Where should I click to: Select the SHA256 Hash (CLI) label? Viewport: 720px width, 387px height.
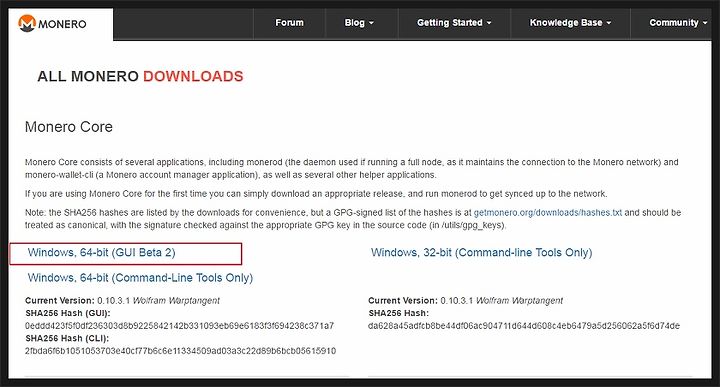tap(67, 338)
